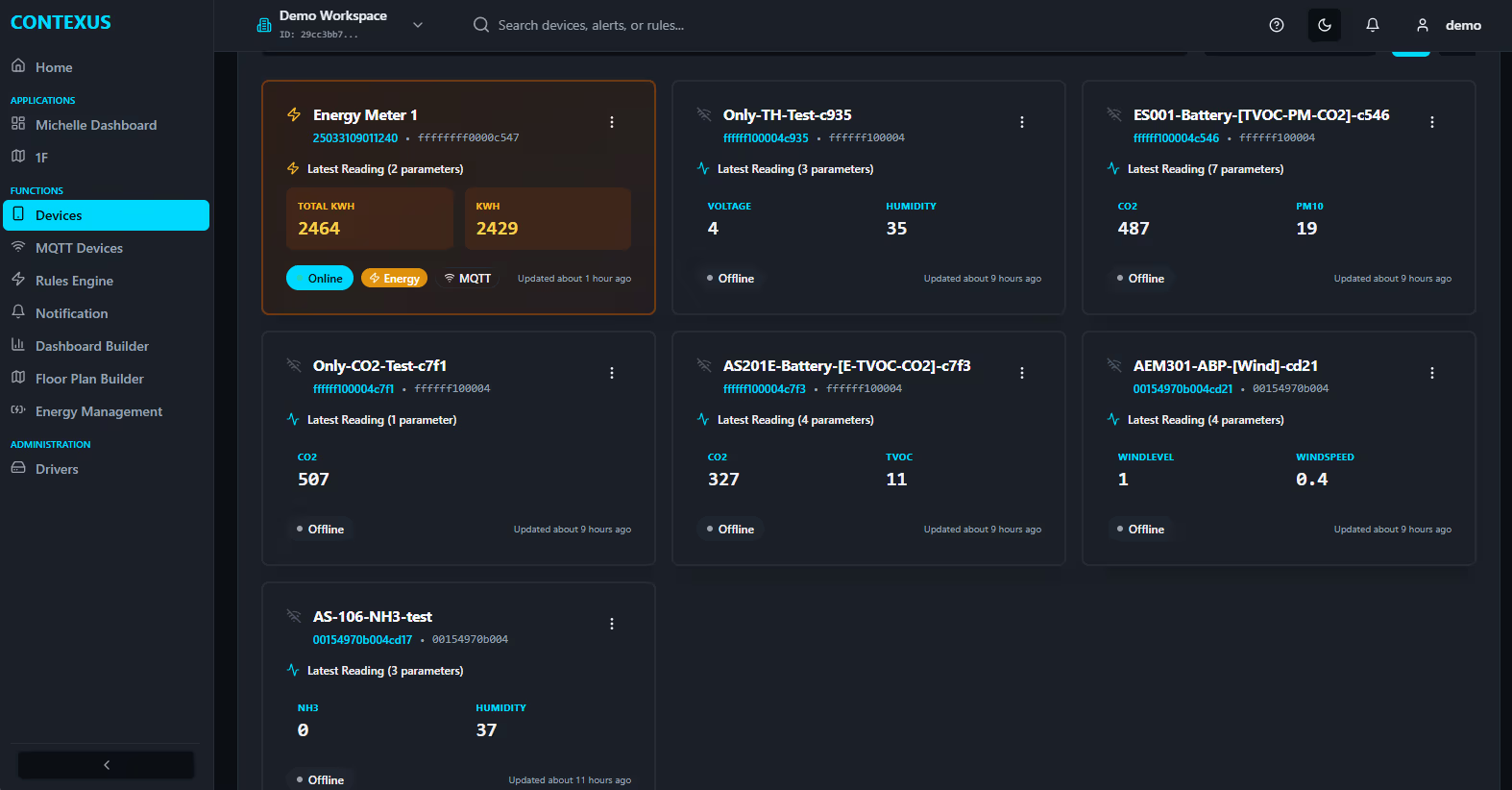
Task: Click the help question mark icon
Action: tap(1276, 25)
